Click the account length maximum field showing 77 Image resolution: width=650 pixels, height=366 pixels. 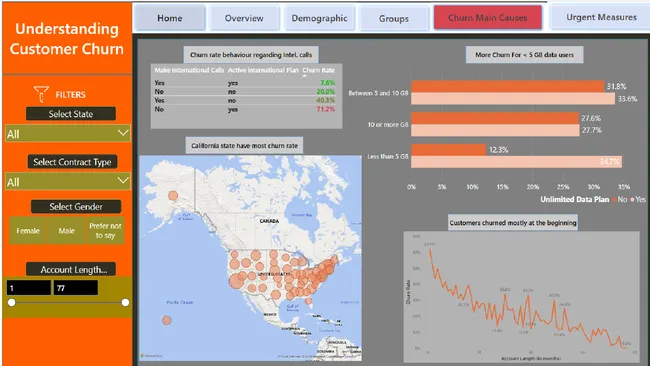pyautogui.click(x=75, y=288)
